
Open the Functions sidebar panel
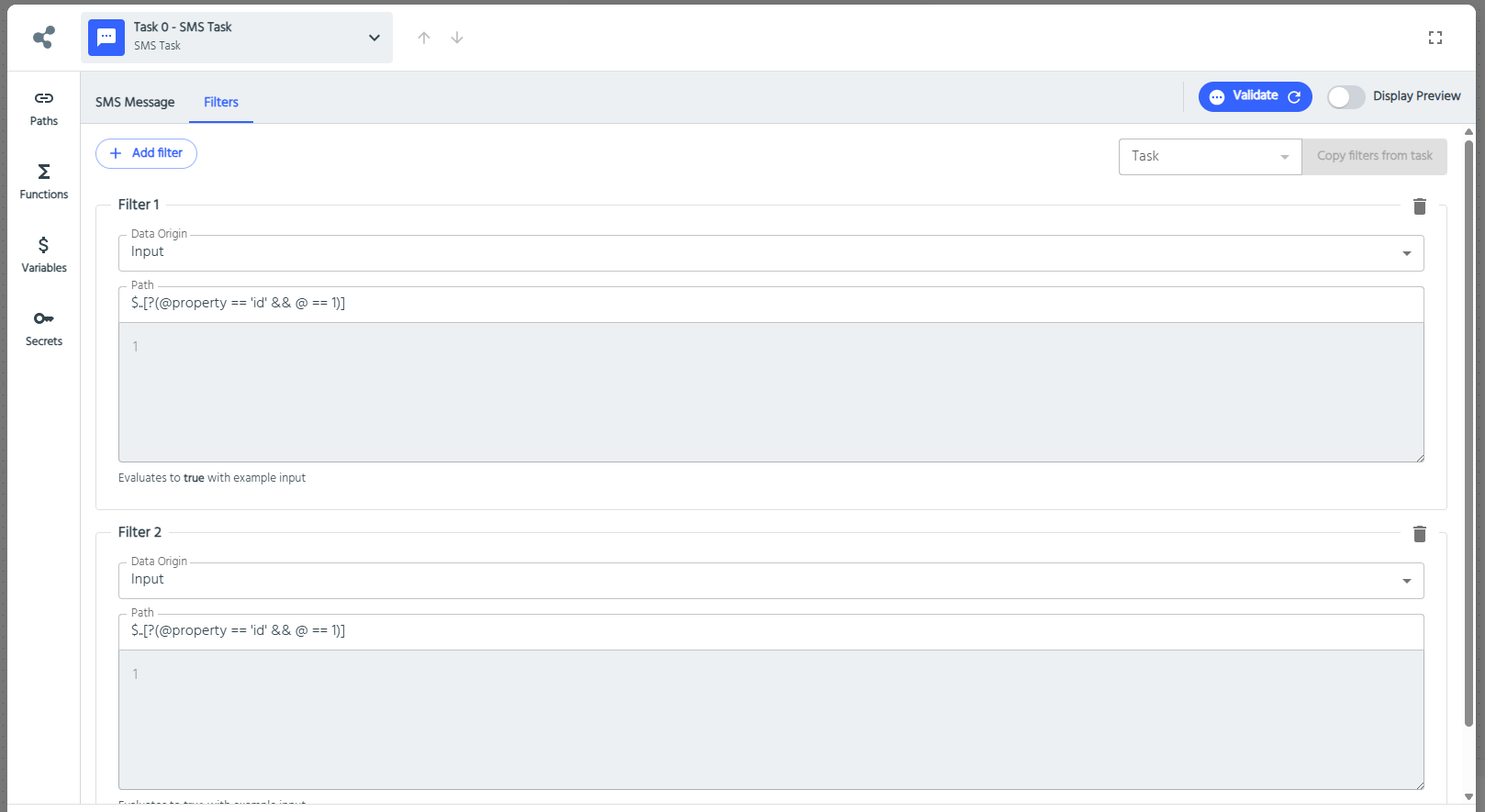pos(43,182)
